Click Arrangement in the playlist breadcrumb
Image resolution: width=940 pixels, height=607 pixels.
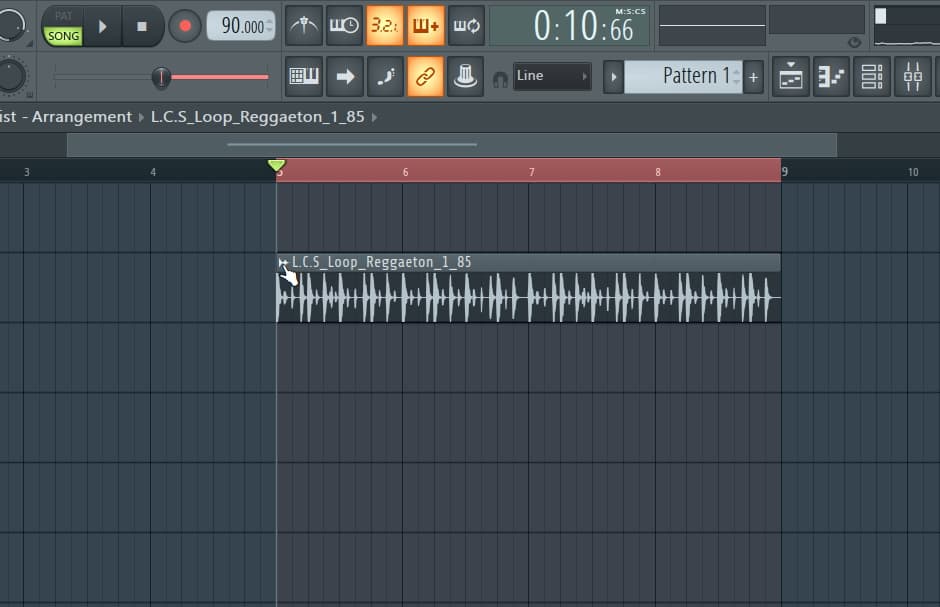pyautogui.click(x=81, y=117)
